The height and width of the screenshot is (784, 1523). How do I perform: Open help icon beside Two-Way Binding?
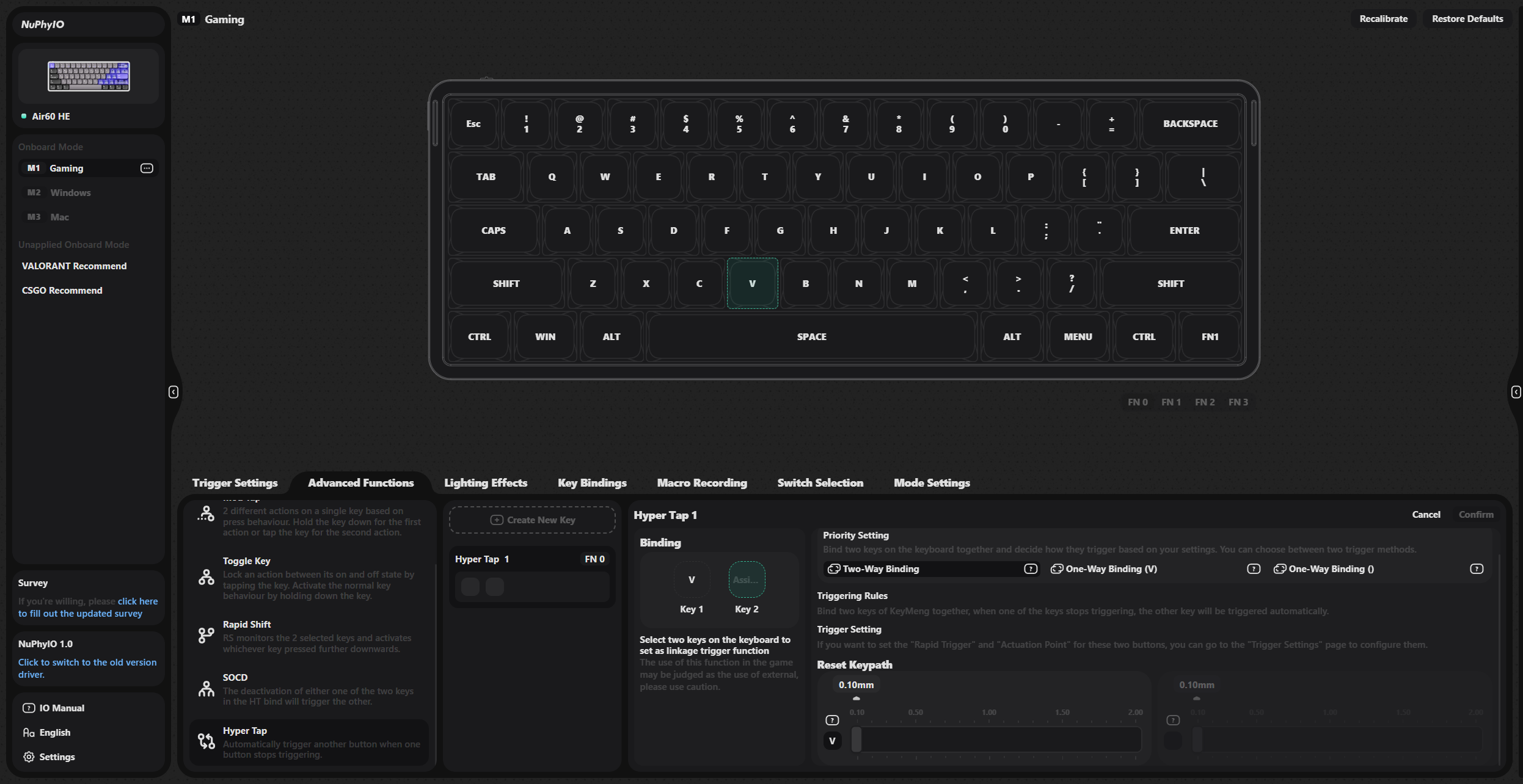click(x=1031, y=568)
